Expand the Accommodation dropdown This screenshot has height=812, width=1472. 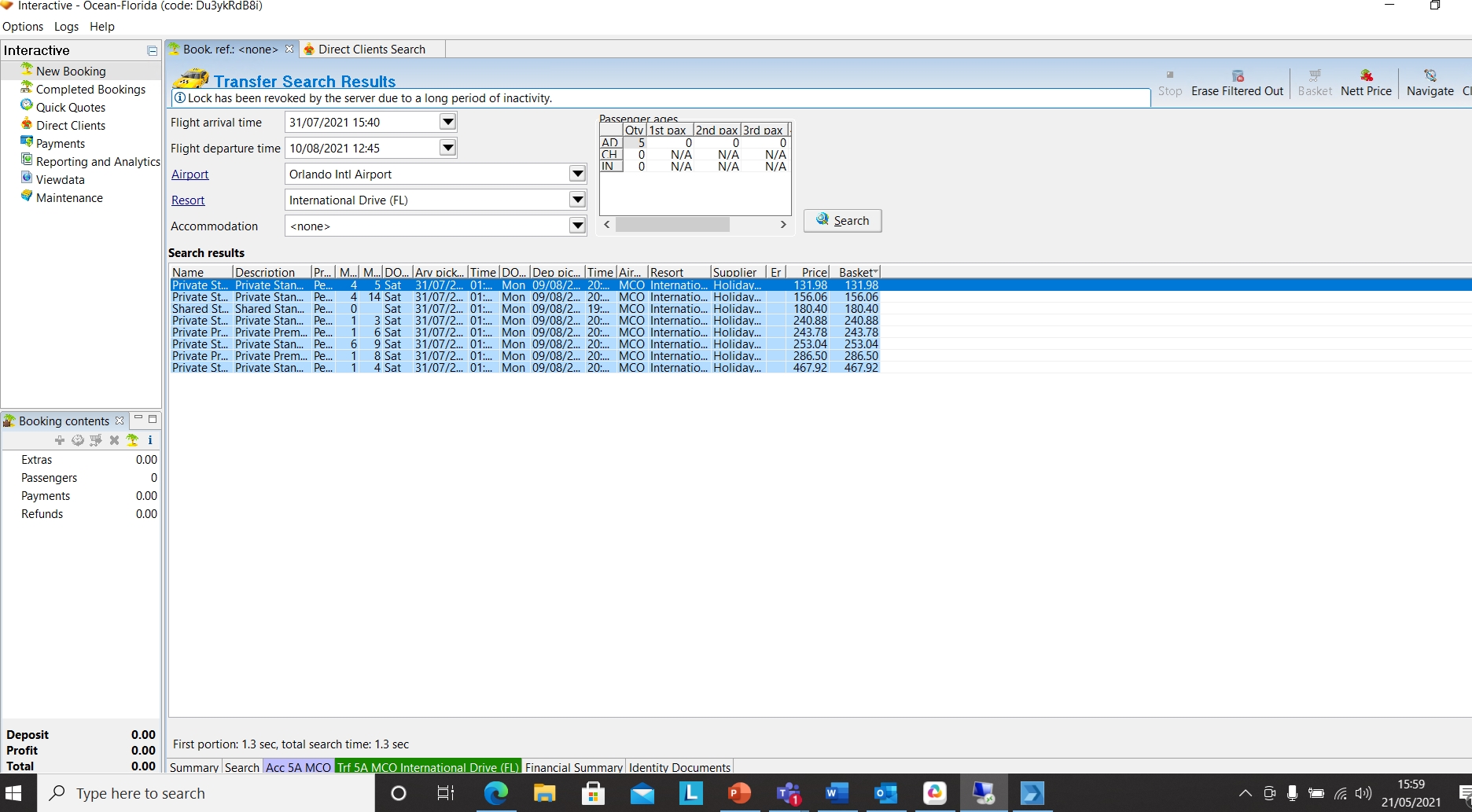[577, 226]
